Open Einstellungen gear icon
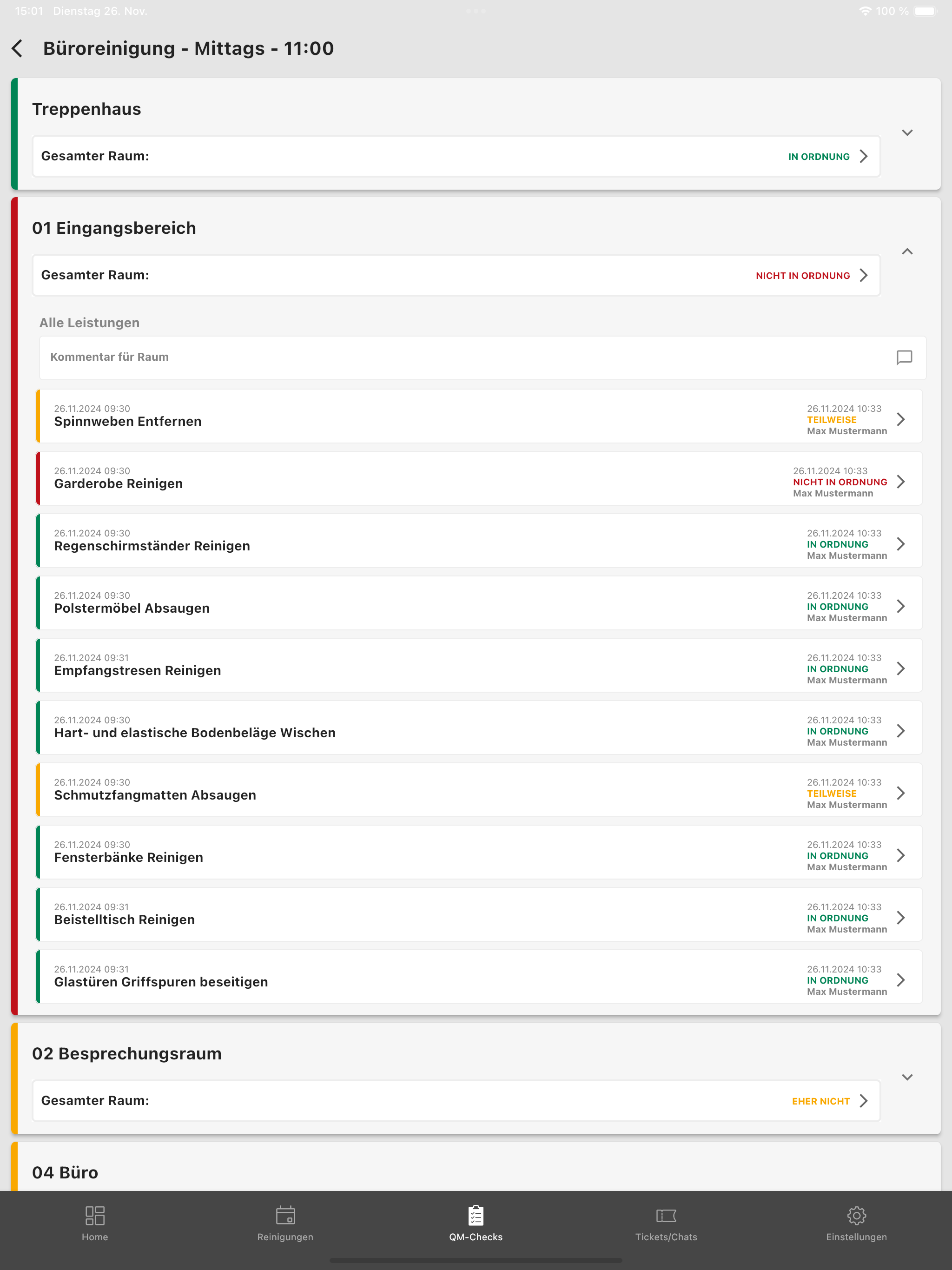 click(856, 1216)
